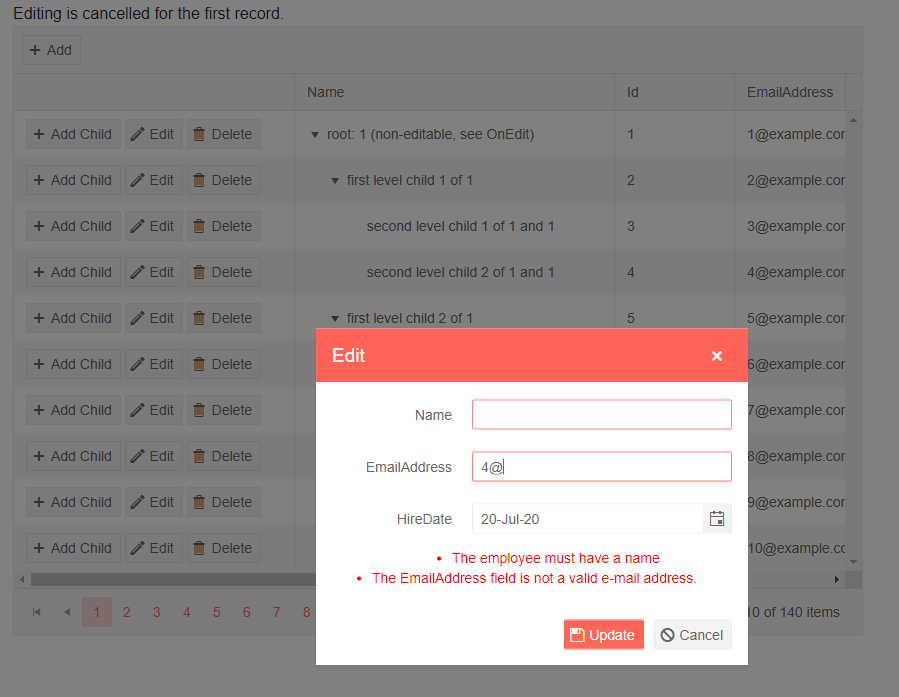Select page 2 in the pager

126,612
